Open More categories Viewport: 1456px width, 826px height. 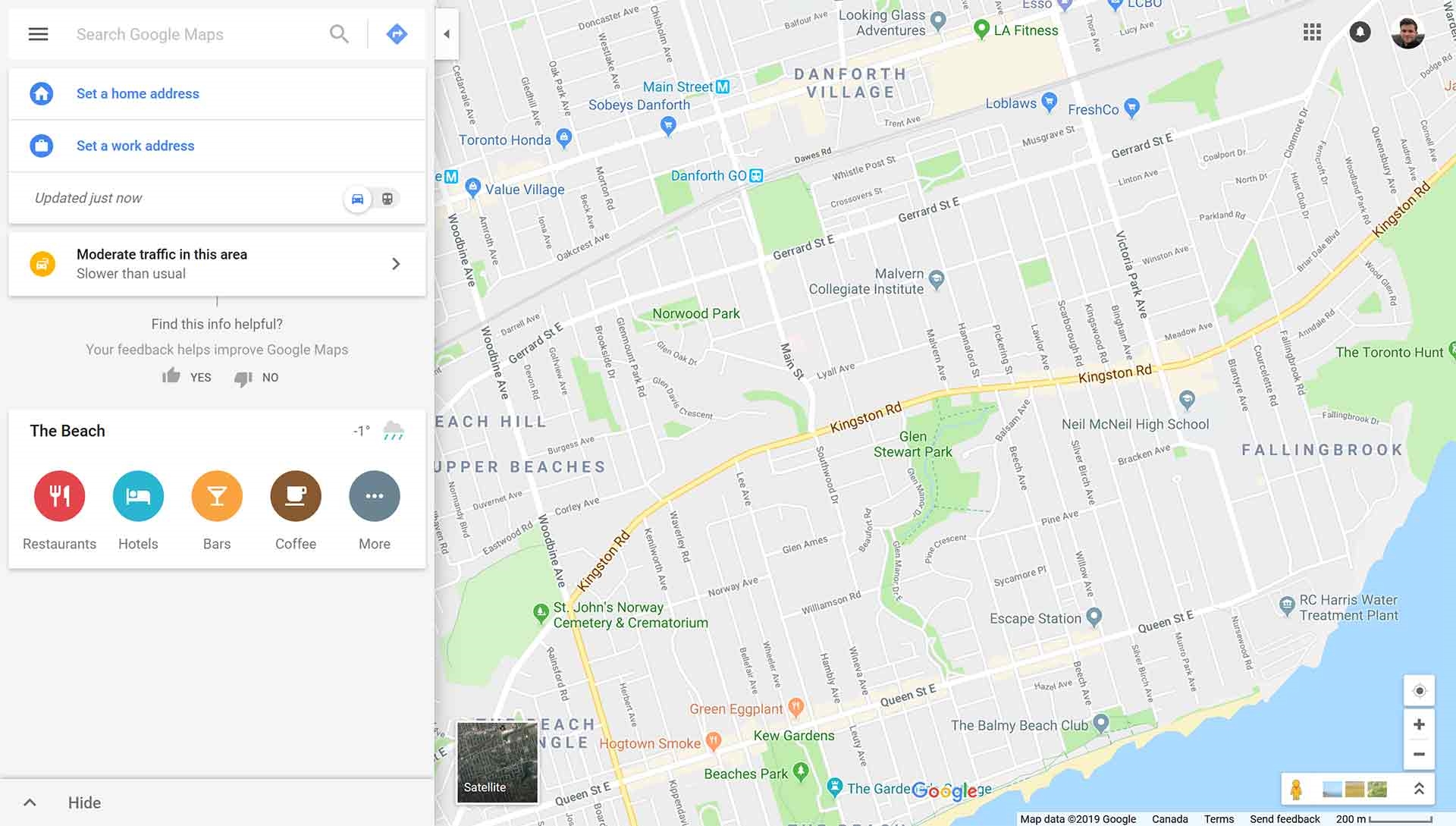pyautogui.click(x=375, y=496)
